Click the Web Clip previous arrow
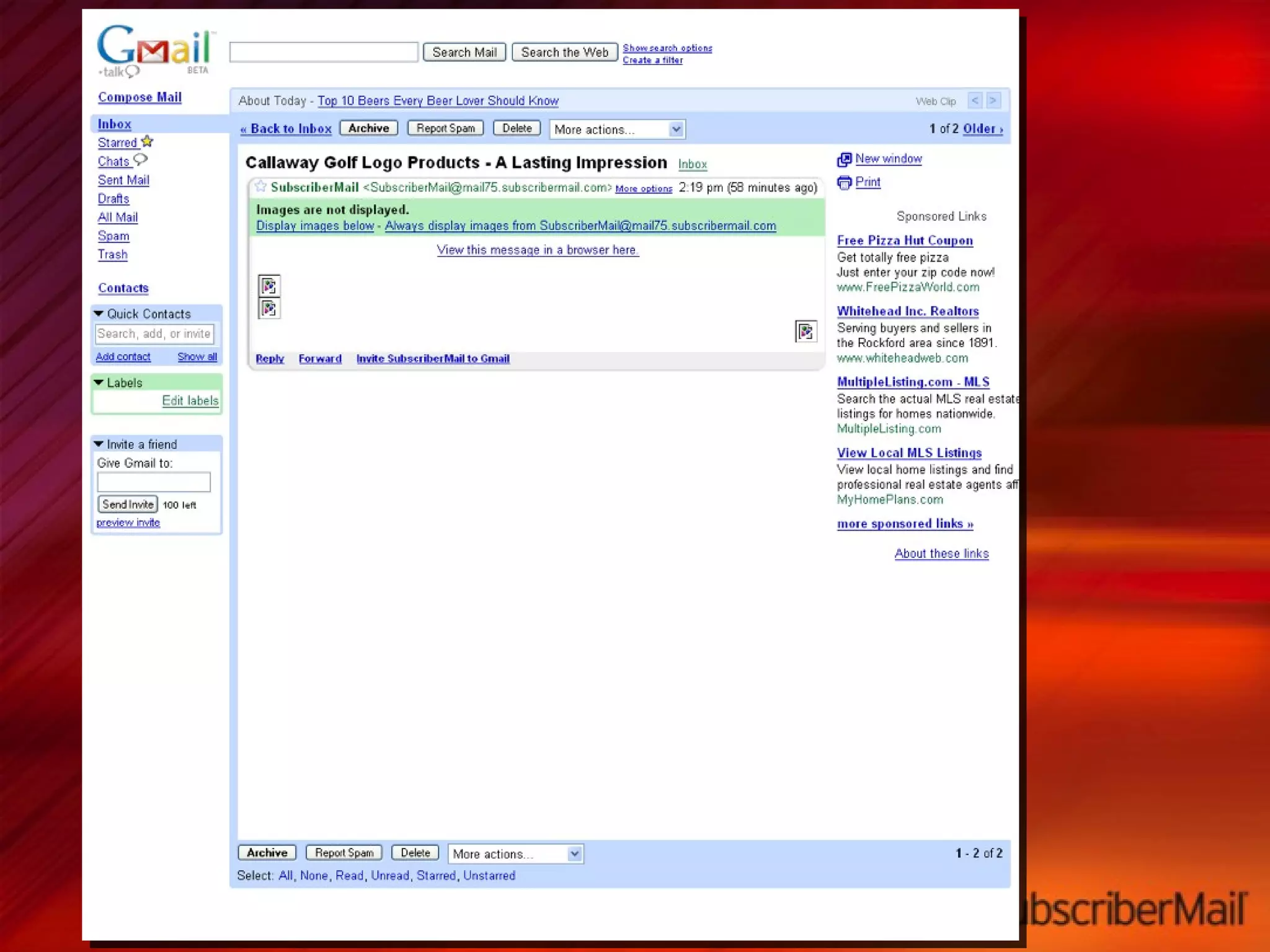Screen dimensions: 1270x952 click(x=975, y=100)
